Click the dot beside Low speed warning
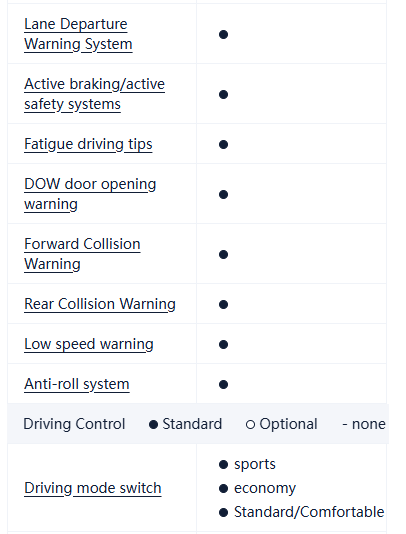The width and height of the screenshot is (406, 534). [223, 344]
